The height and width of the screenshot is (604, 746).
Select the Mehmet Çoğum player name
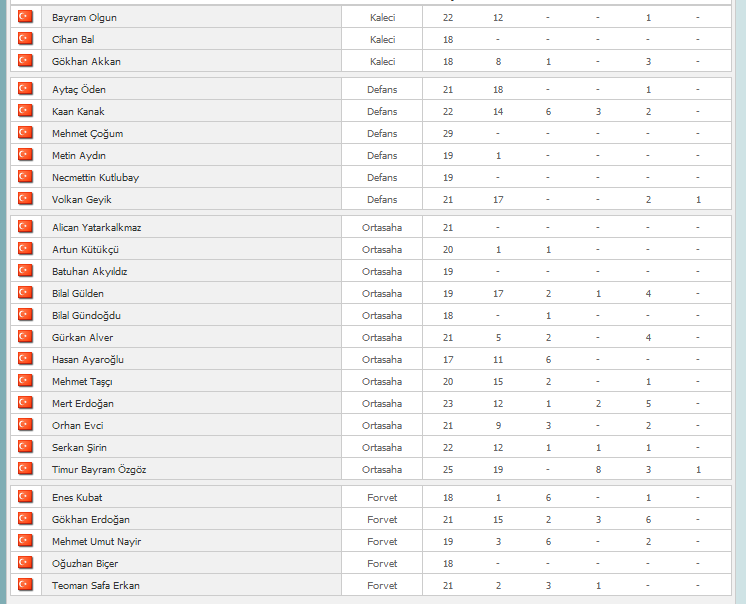(88, 134)
